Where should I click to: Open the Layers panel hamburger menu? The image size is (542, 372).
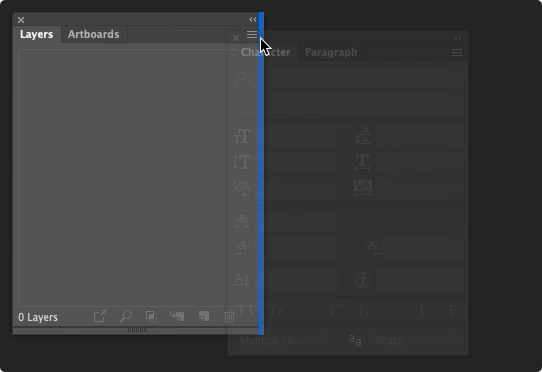click(x=252, y=34)
